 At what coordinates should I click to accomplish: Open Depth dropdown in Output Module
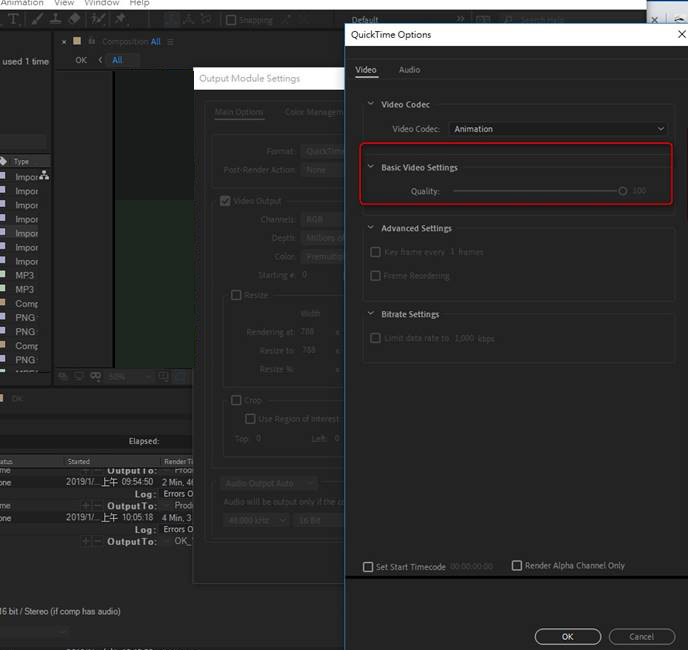(322, 238)
